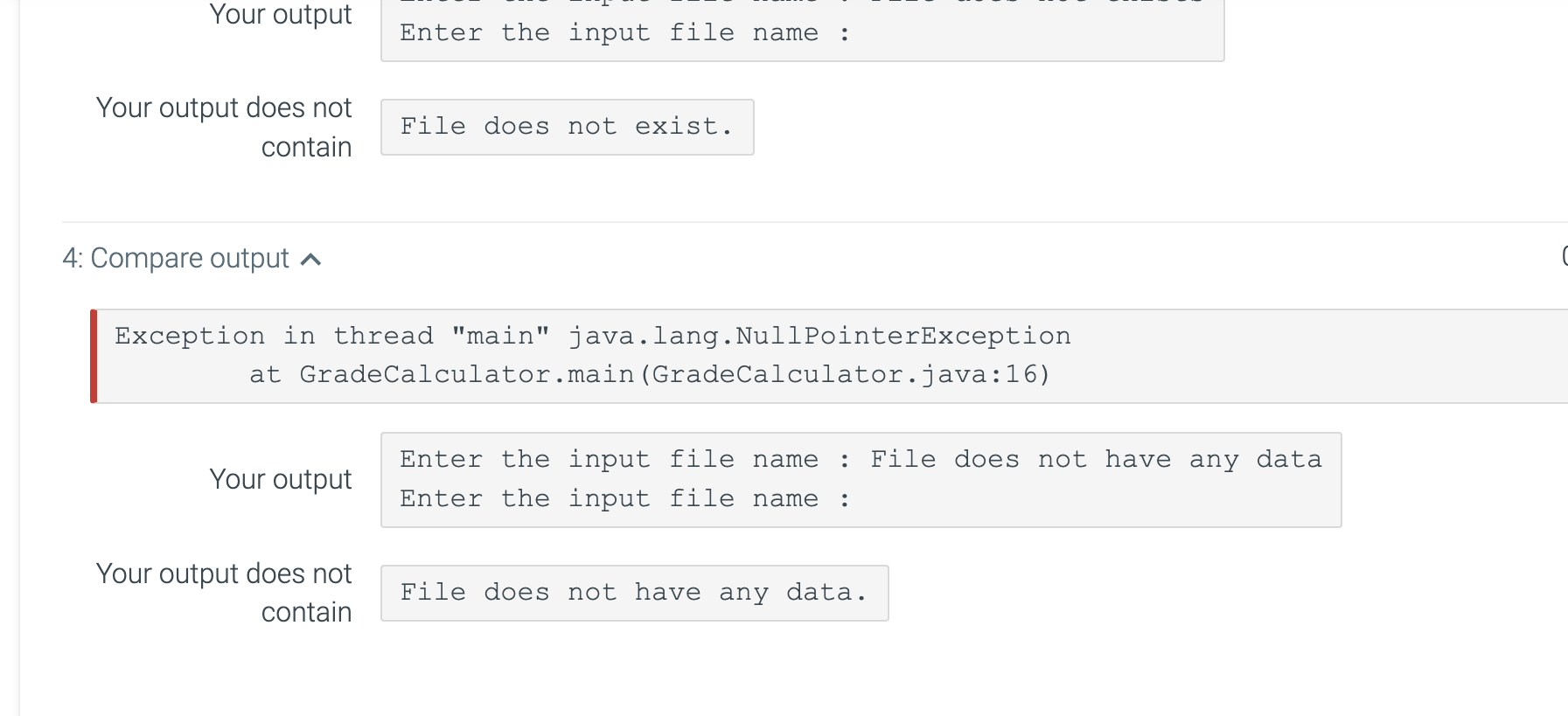Screen dimensions: 1568x716
Task: Click the upper 'Your output does not contain' label
Action: click(224, 127)
